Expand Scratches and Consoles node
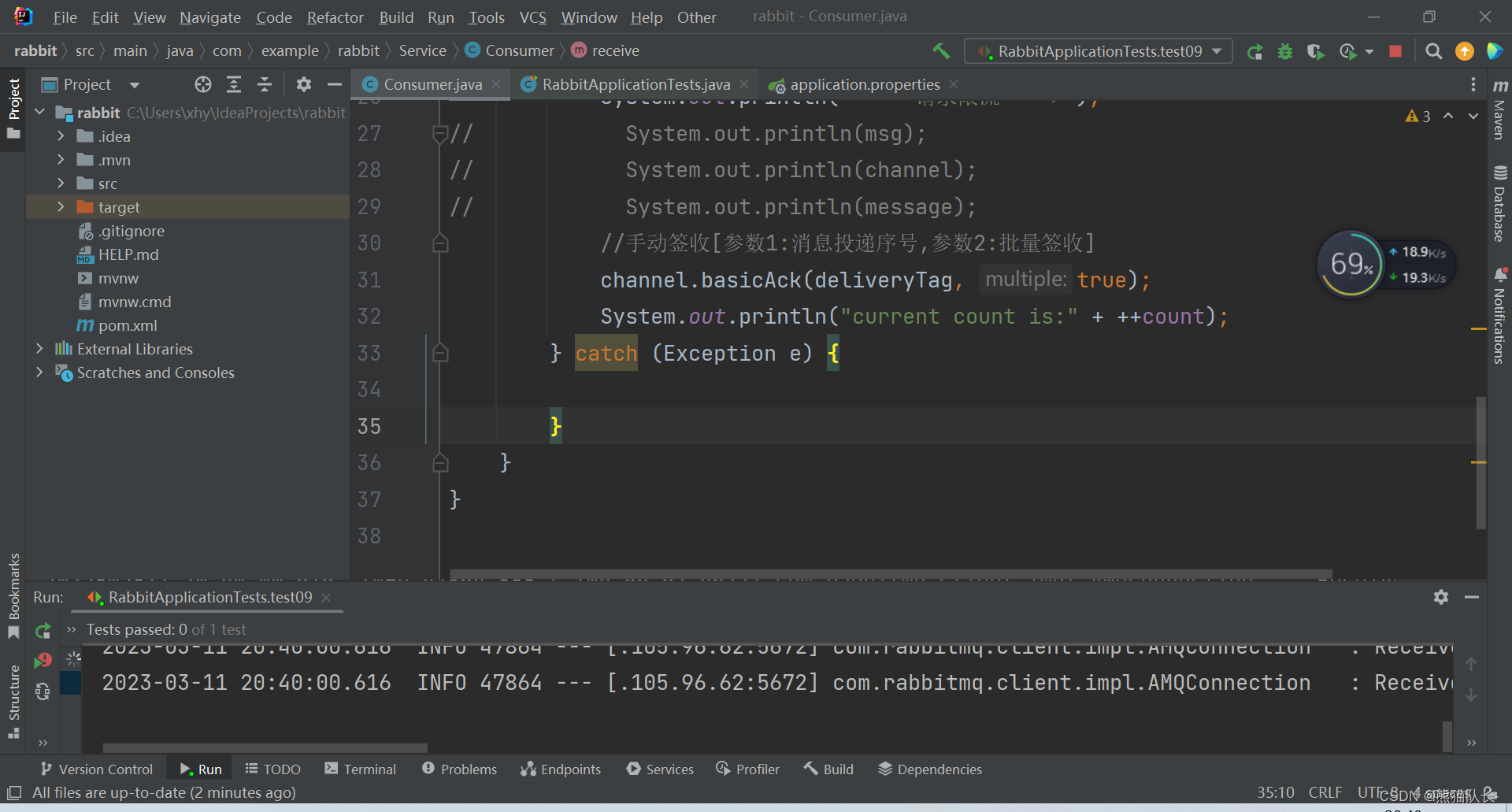 40,373
